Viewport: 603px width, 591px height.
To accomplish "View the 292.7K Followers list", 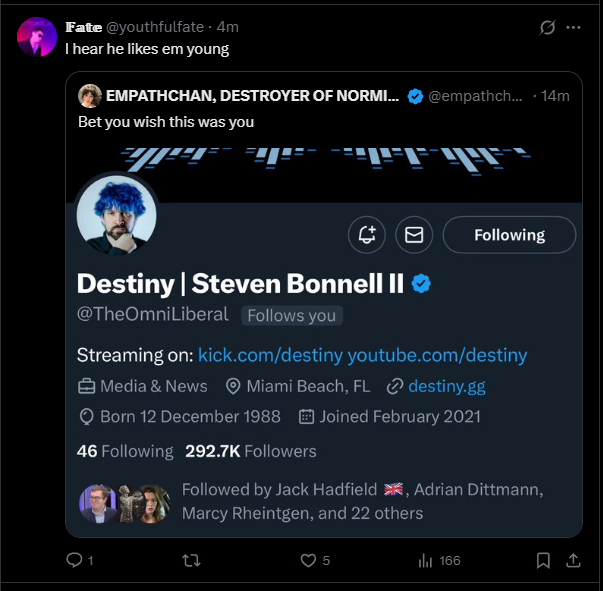I will pyautogui.click(x=250, y=451).
